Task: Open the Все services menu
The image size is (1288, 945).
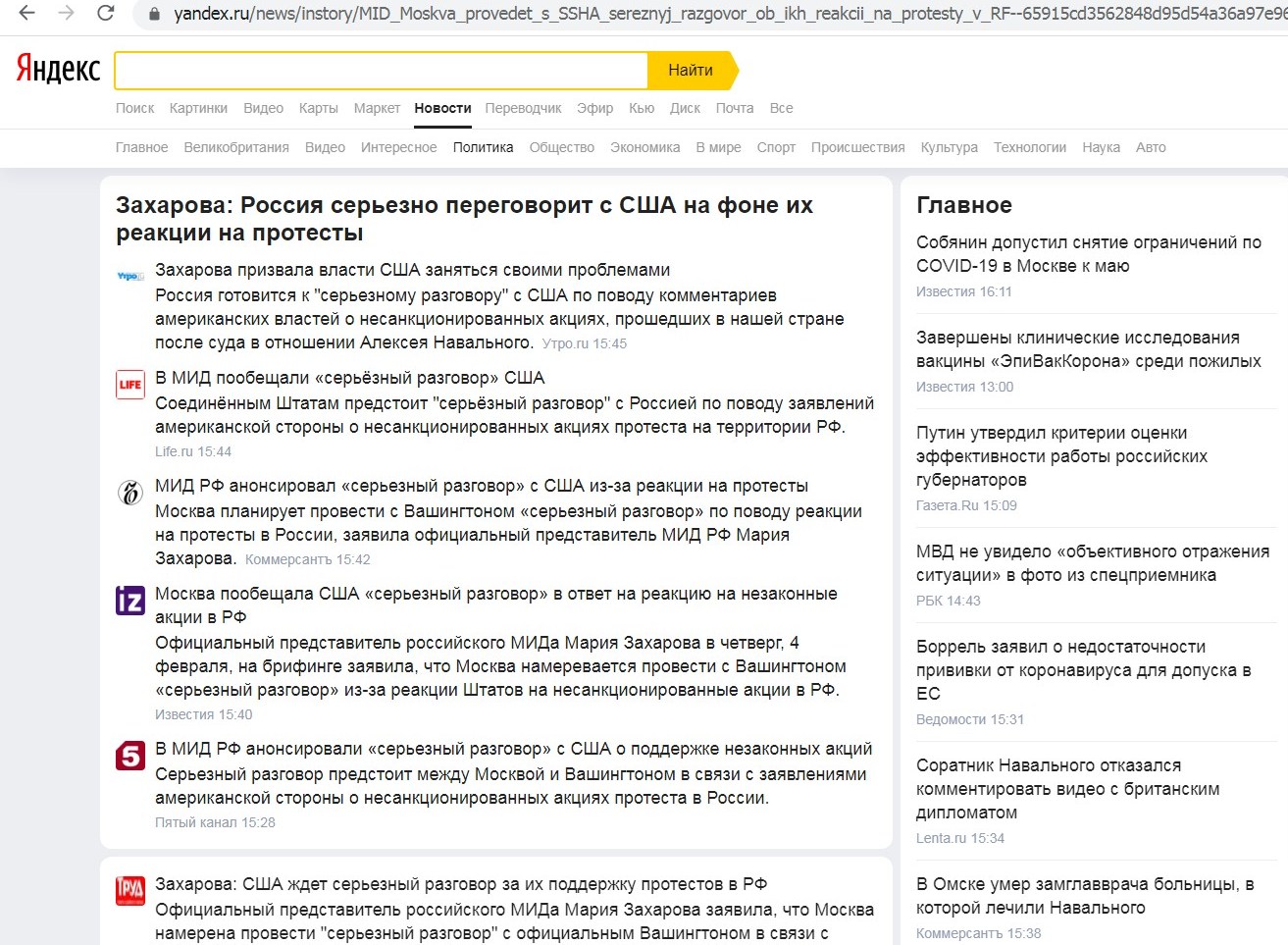Action: (x=781, y=108)
